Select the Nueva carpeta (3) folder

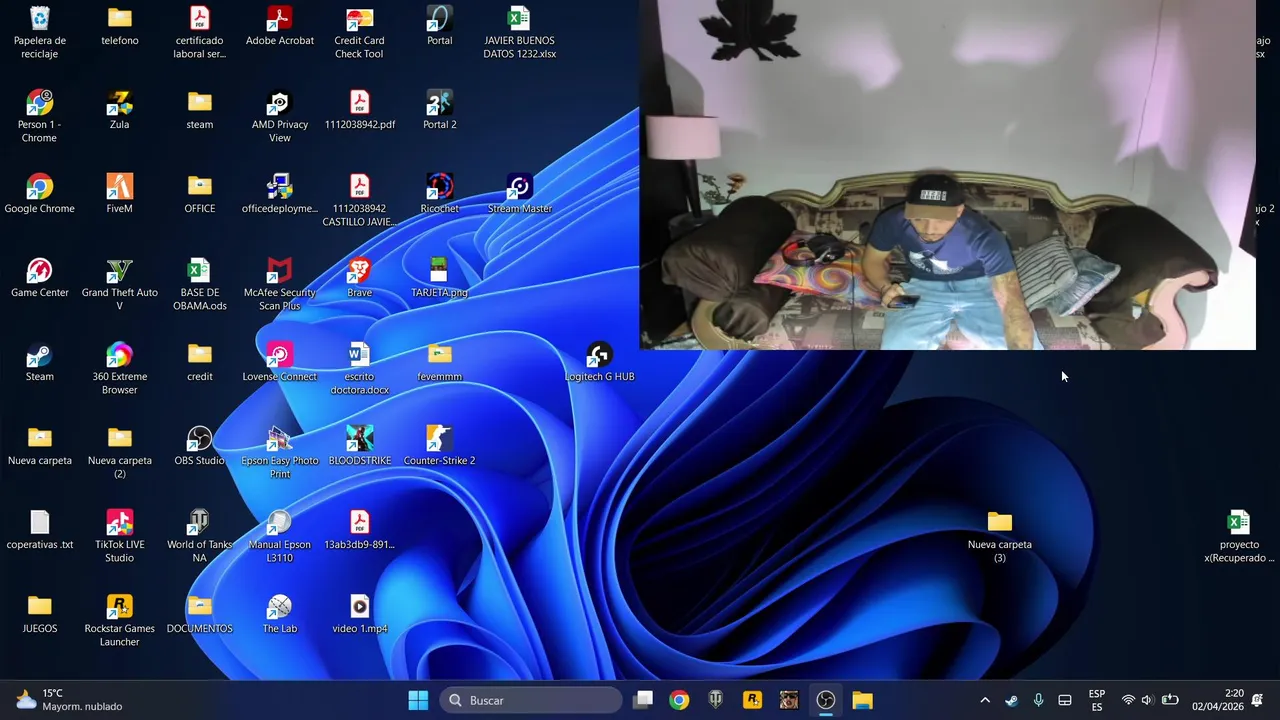pyautogui.click(x=999, y=536)
